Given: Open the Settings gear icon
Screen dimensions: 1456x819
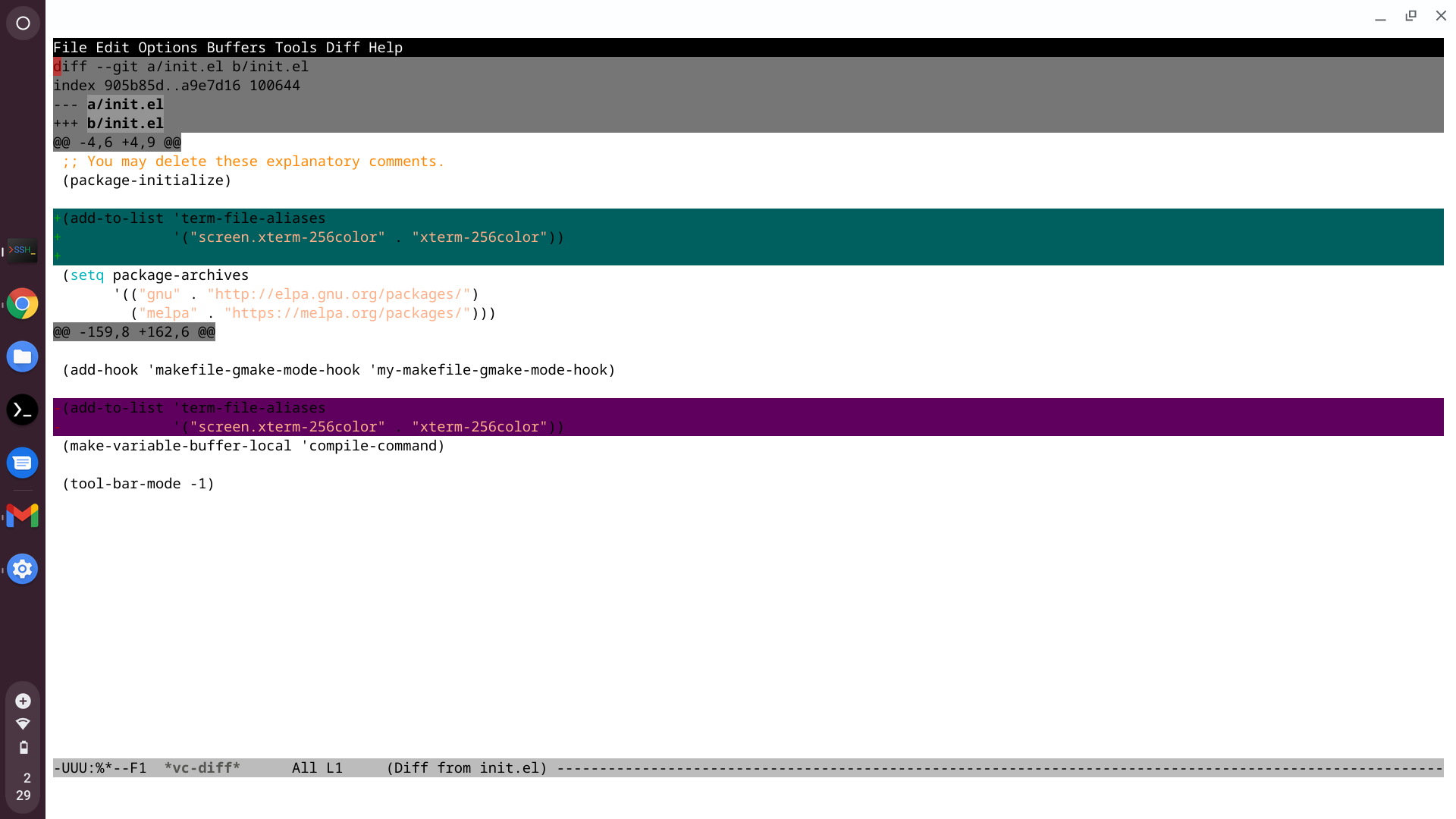Looking at the screenshot, I should (x=22, y=569).
